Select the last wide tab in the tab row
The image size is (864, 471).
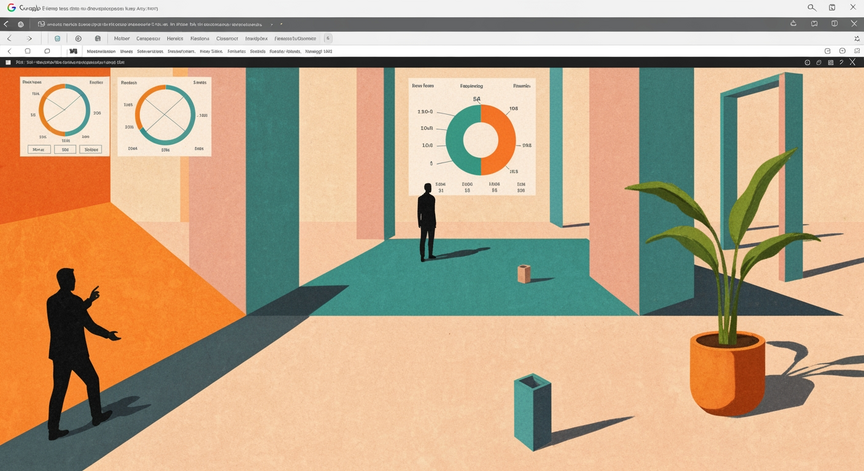point(295,39)
